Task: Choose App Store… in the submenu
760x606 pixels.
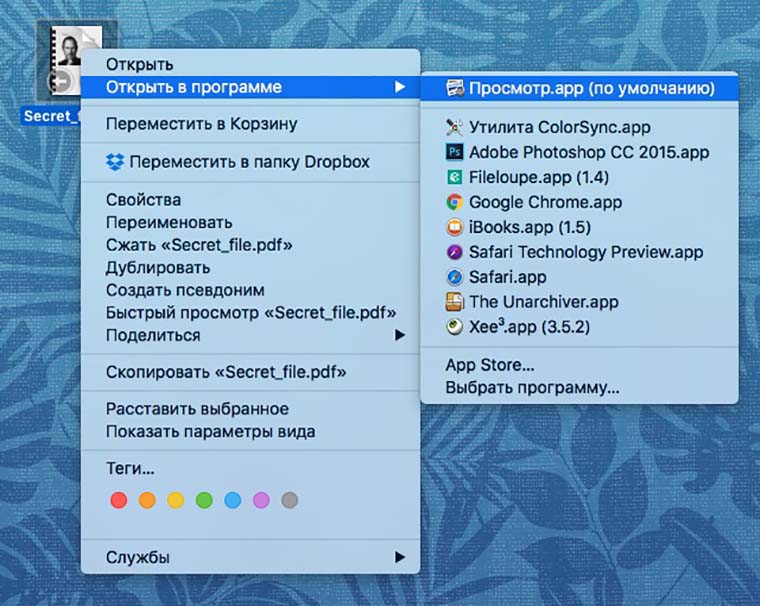Action: coord(579,365)
